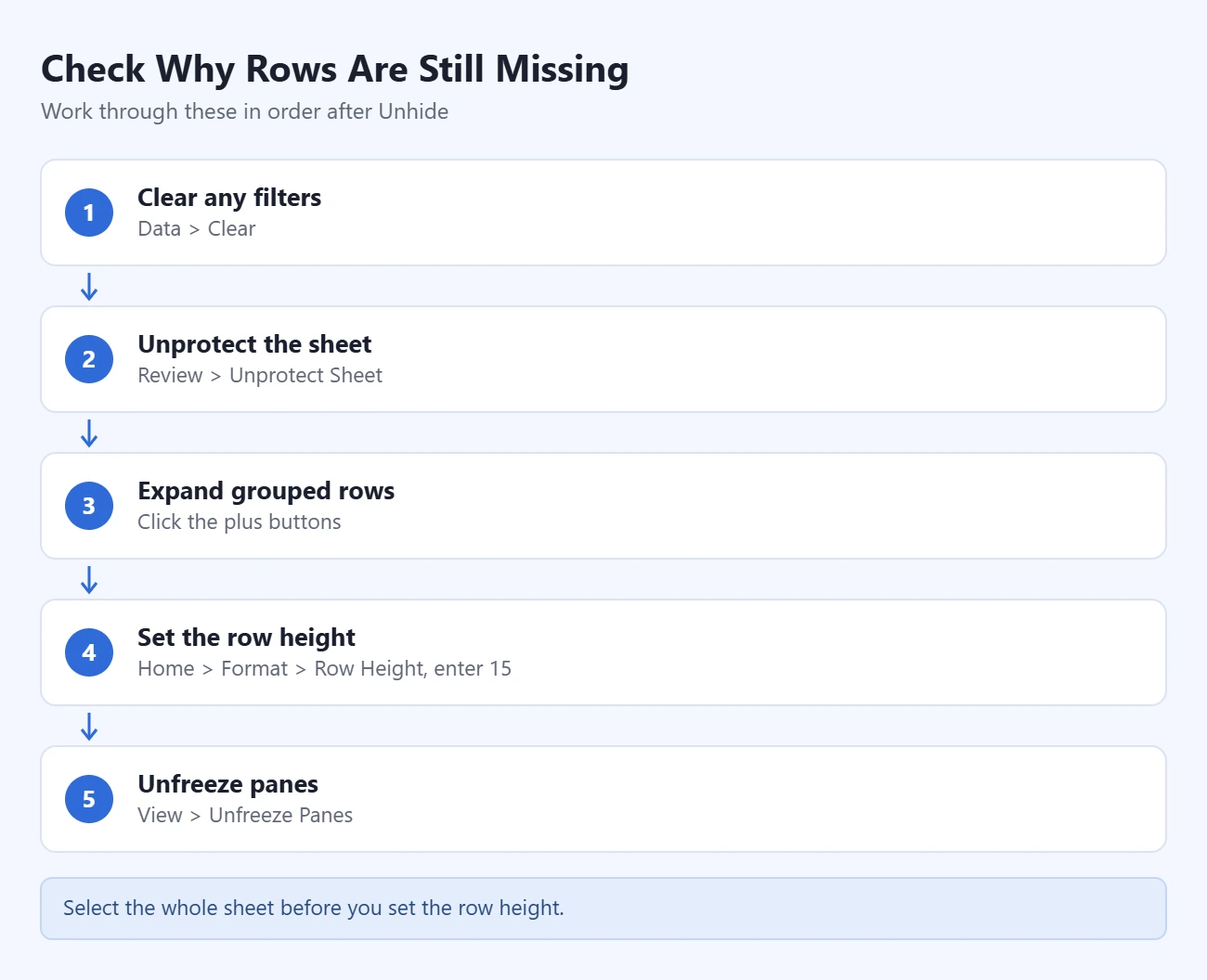1207x980 pixels.
Task: Click the arrow below step 1
Action: (89, 287)
